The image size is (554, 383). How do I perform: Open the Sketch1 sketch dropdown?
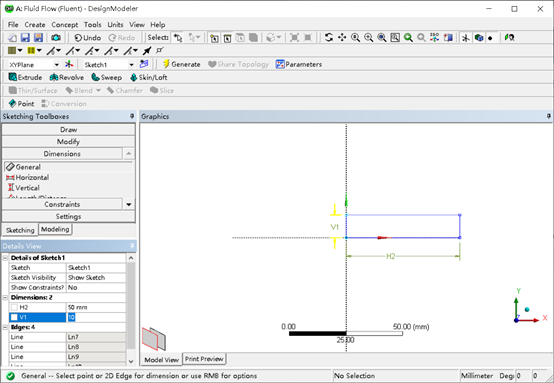click(131, 65)
